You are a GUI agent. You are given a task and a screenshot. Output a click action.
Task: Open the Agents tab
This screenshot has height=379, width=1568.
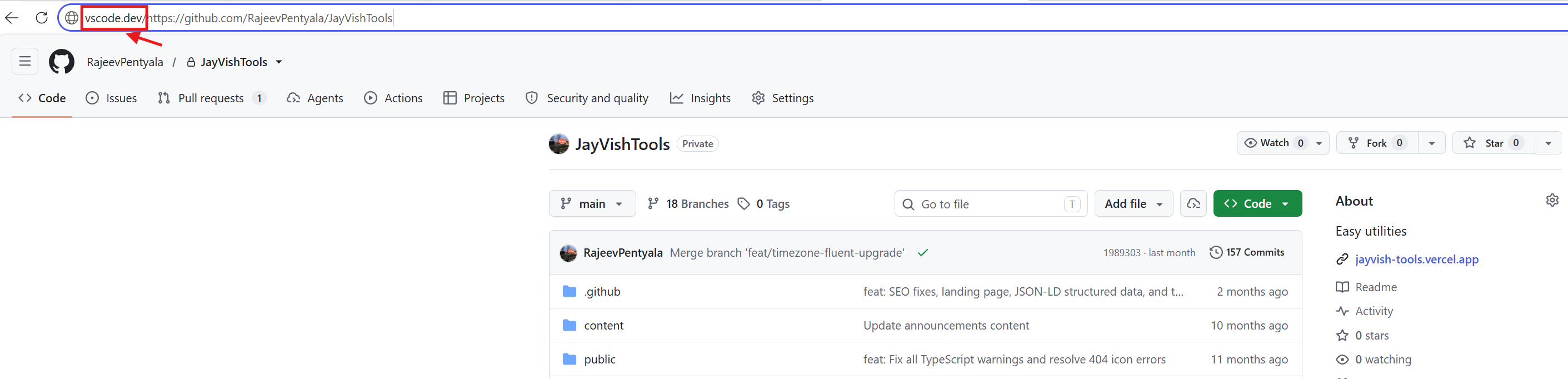pos(315,98)
